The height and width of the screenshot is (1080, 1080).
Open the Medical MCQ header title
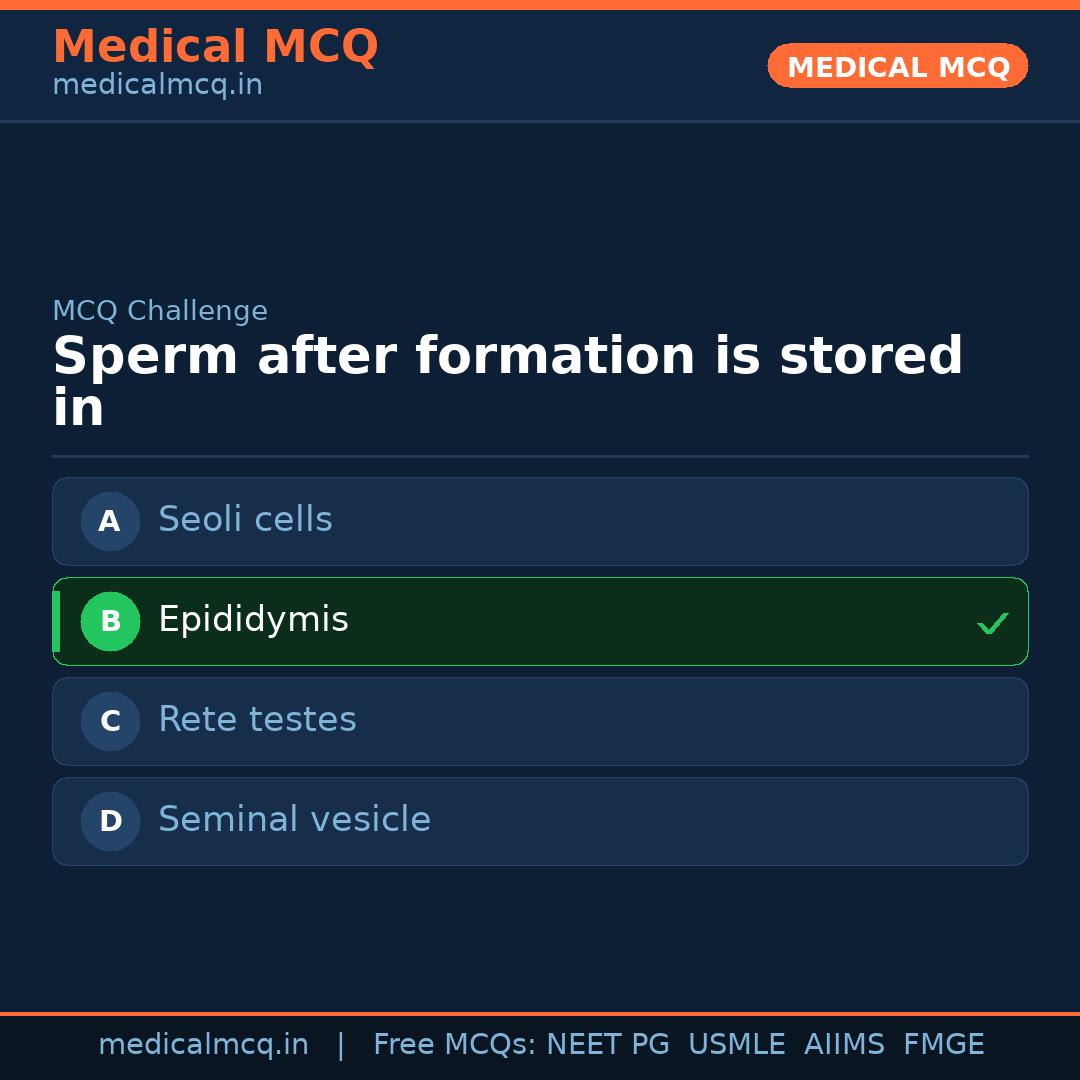pos(215,46)
